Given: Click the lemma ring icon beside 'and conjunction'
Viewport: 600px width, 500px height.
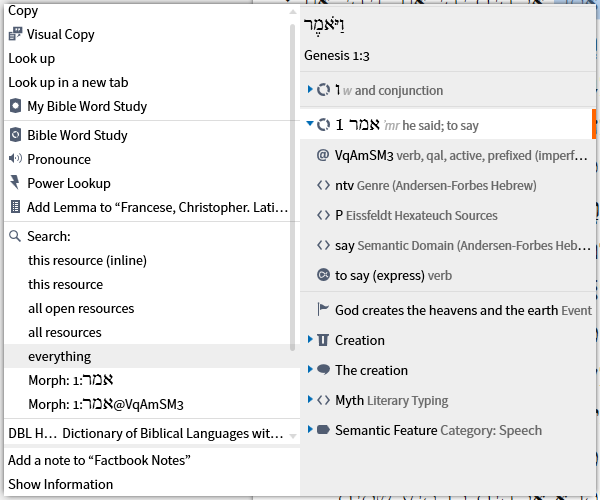Looking at the screenshot, I should [323, 90].
